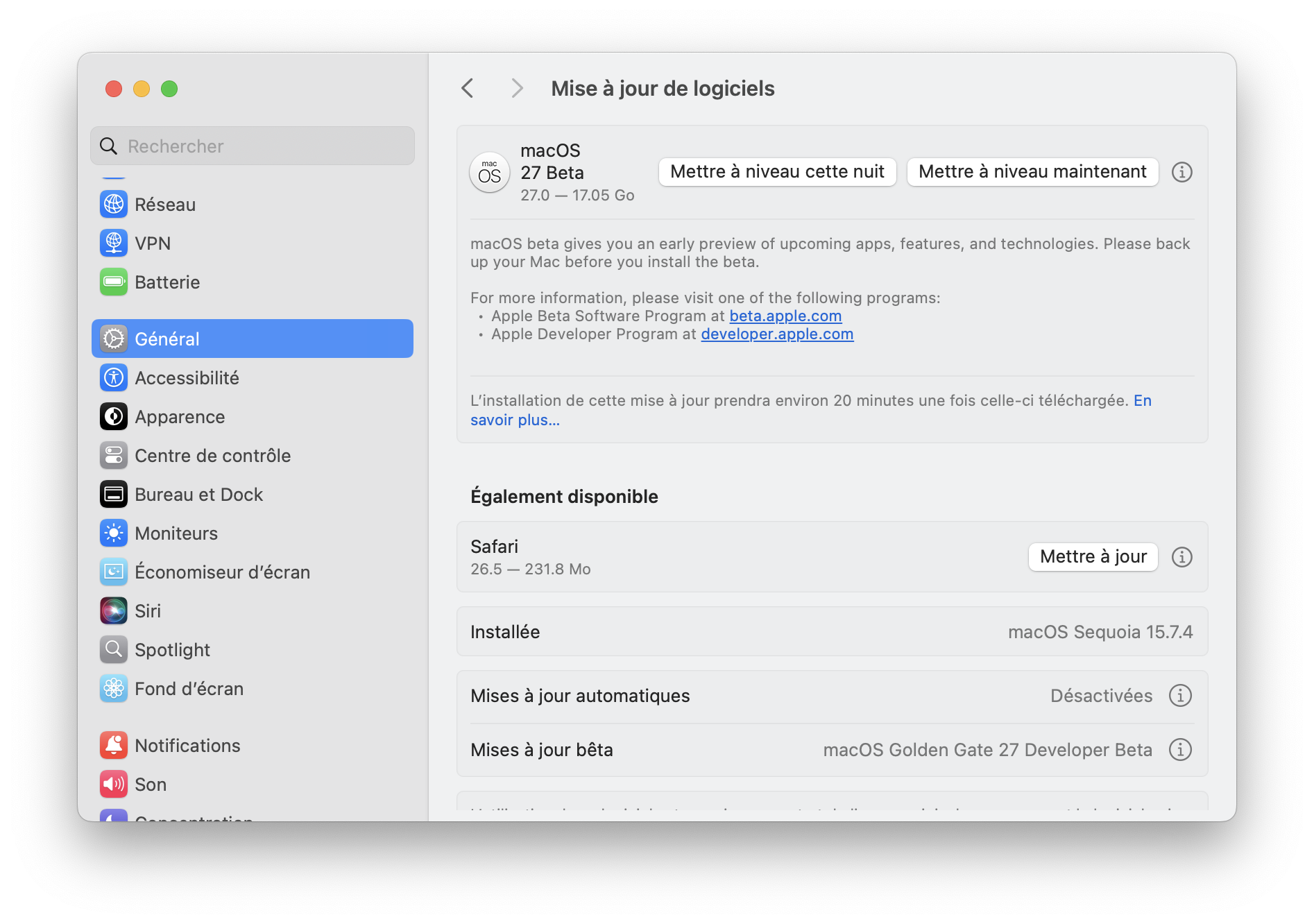Open the Notifications bell icon
The image size is (1314, 924).
click(114, 746)
